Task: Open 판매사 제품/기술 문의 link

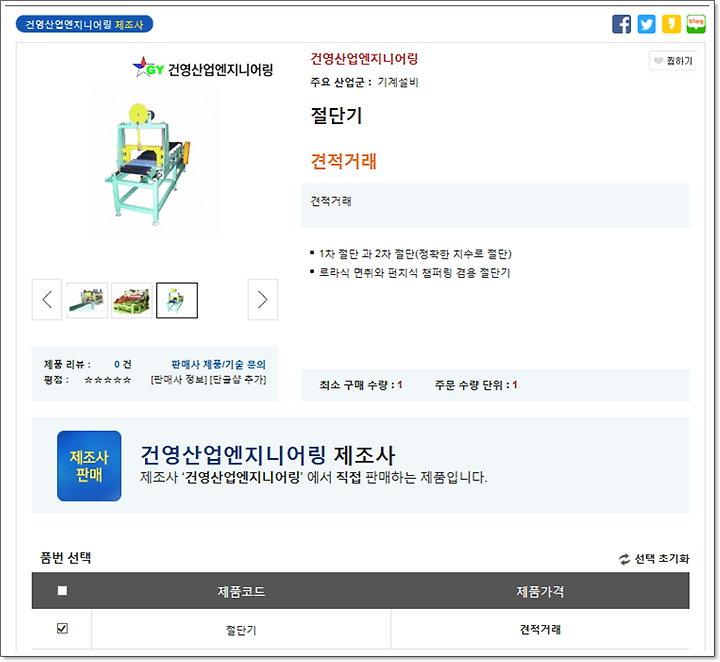Action: tap(218, 365)
